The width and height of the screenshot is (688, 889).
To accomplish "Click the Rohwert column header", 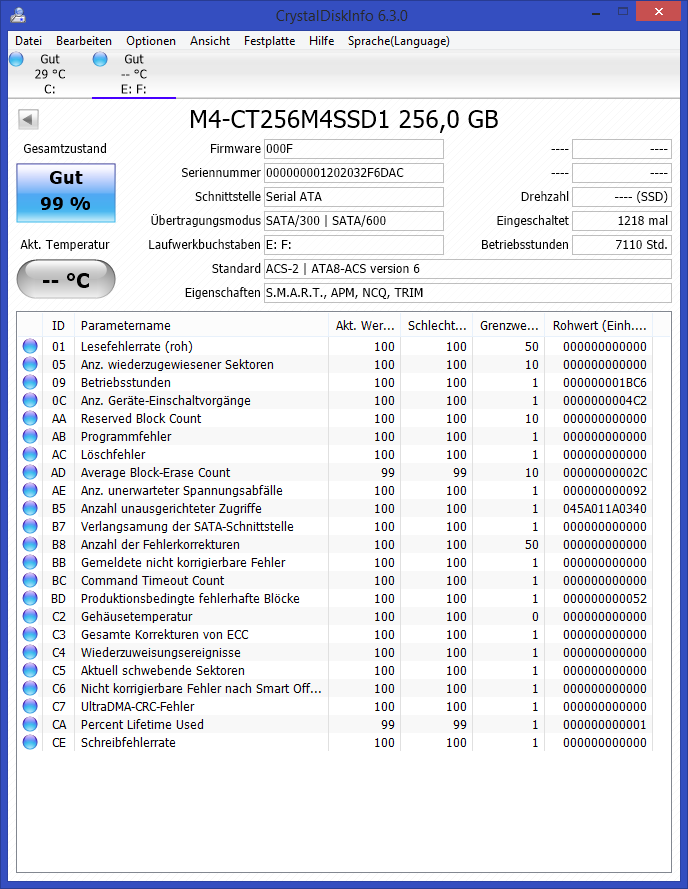I will pos(599,325).
